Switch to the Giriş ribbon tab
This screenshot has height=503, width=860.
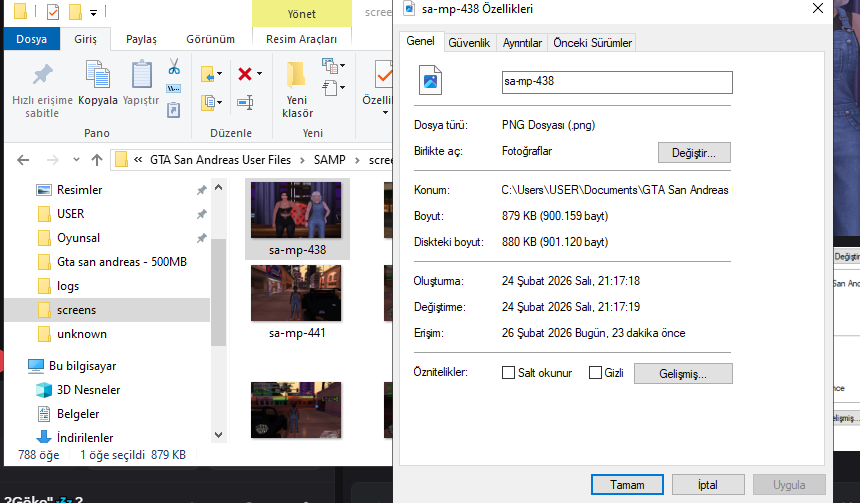86,39
